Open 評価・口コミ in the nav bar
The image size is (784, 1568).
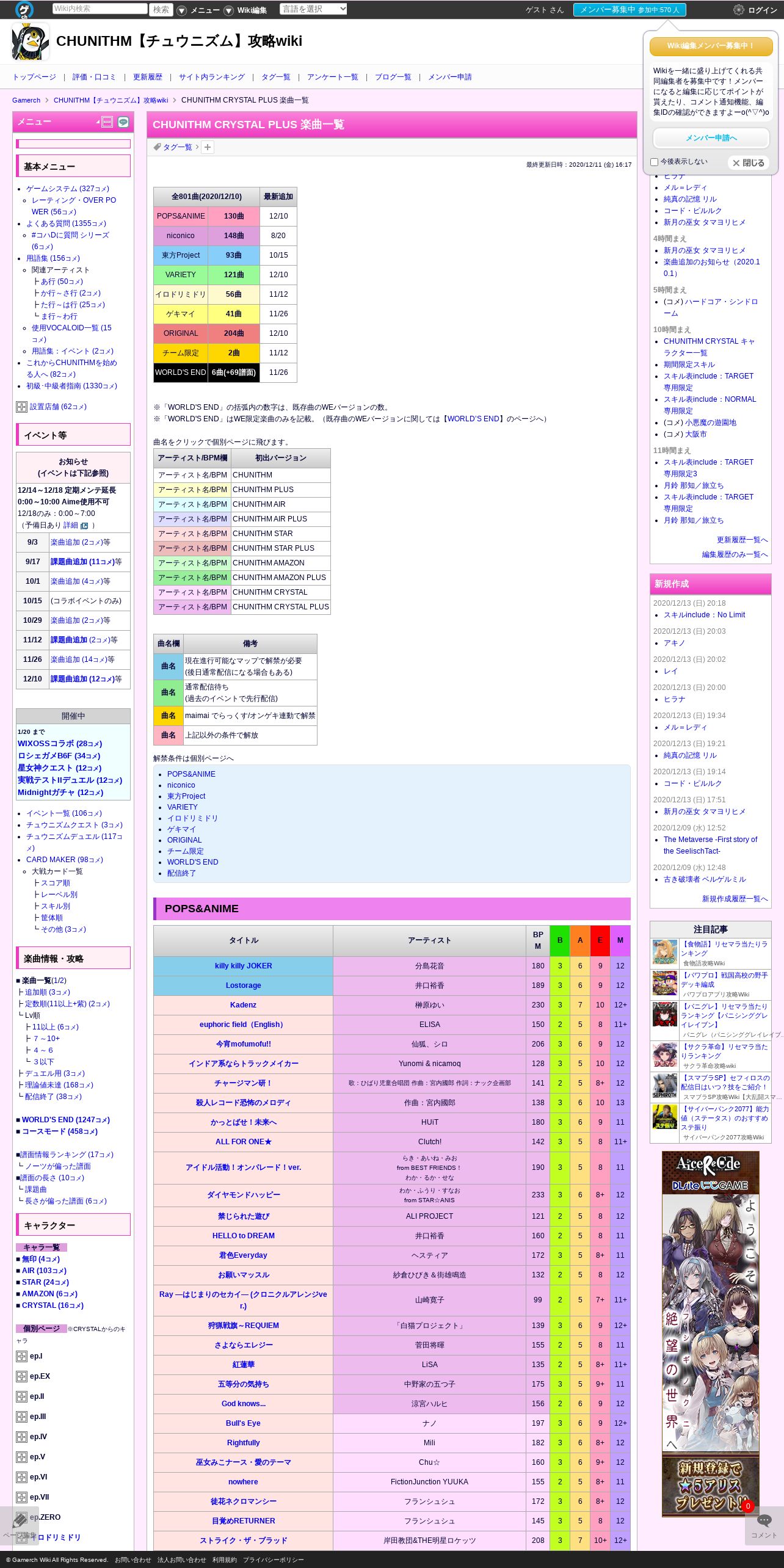point(94,77)
